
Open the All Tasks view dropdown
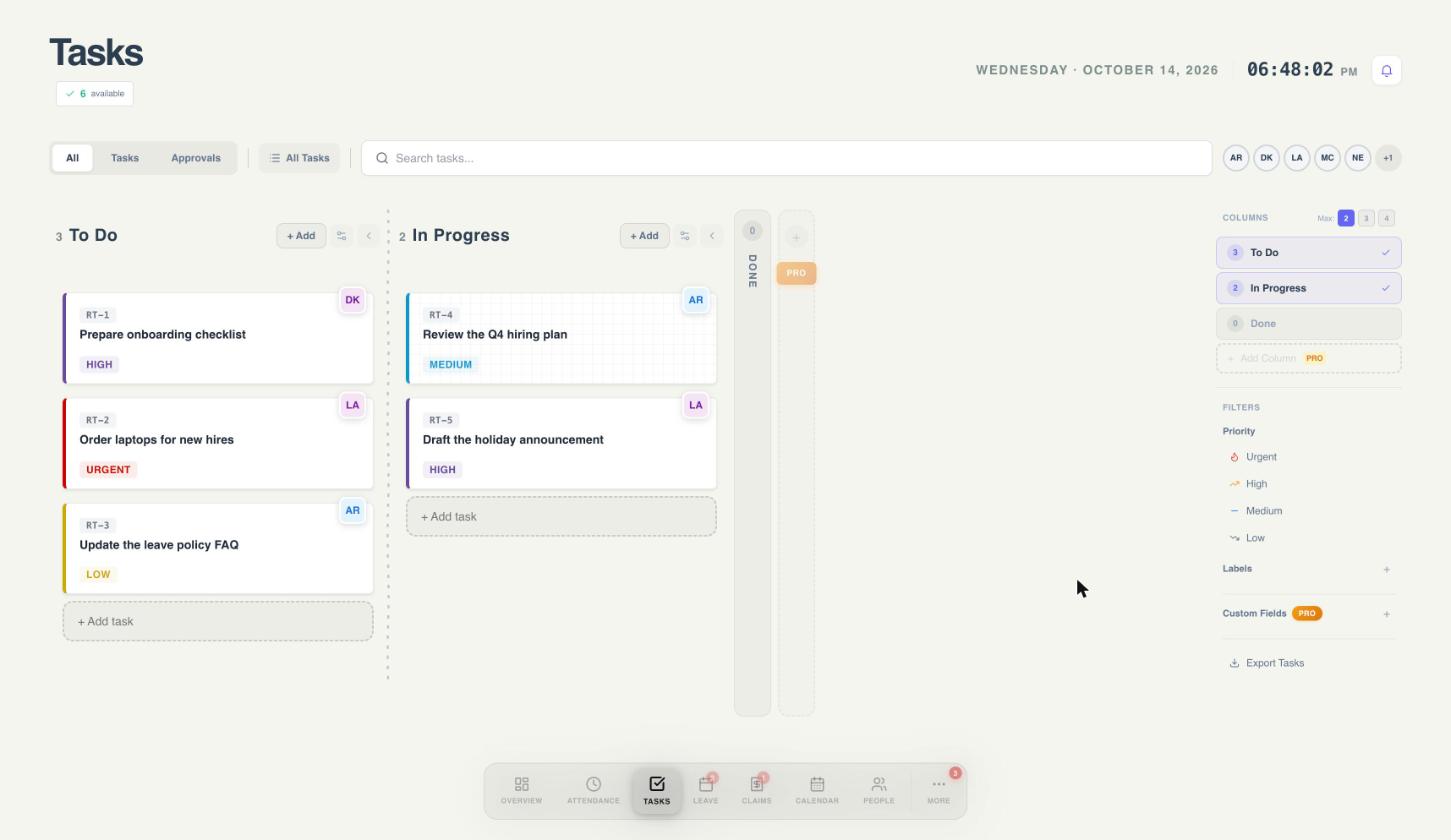(x=300, y=158)
